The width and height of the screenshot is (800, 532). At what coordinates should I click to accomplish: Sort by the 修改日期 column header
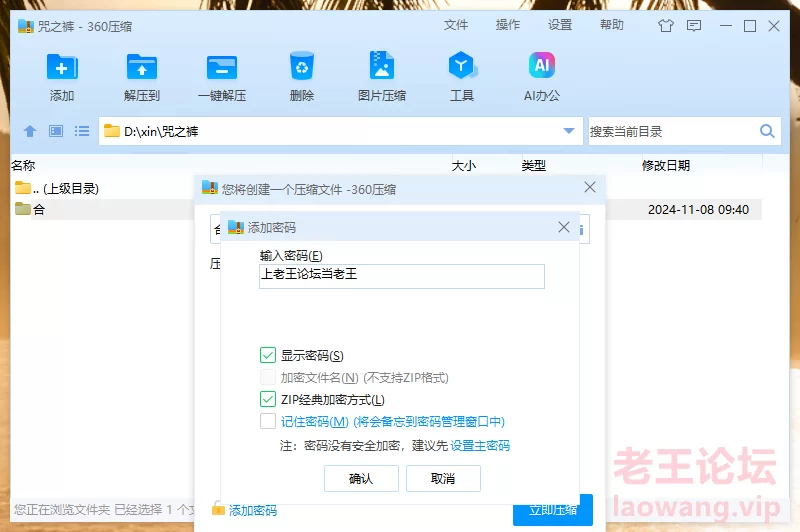tap(666, 165)
